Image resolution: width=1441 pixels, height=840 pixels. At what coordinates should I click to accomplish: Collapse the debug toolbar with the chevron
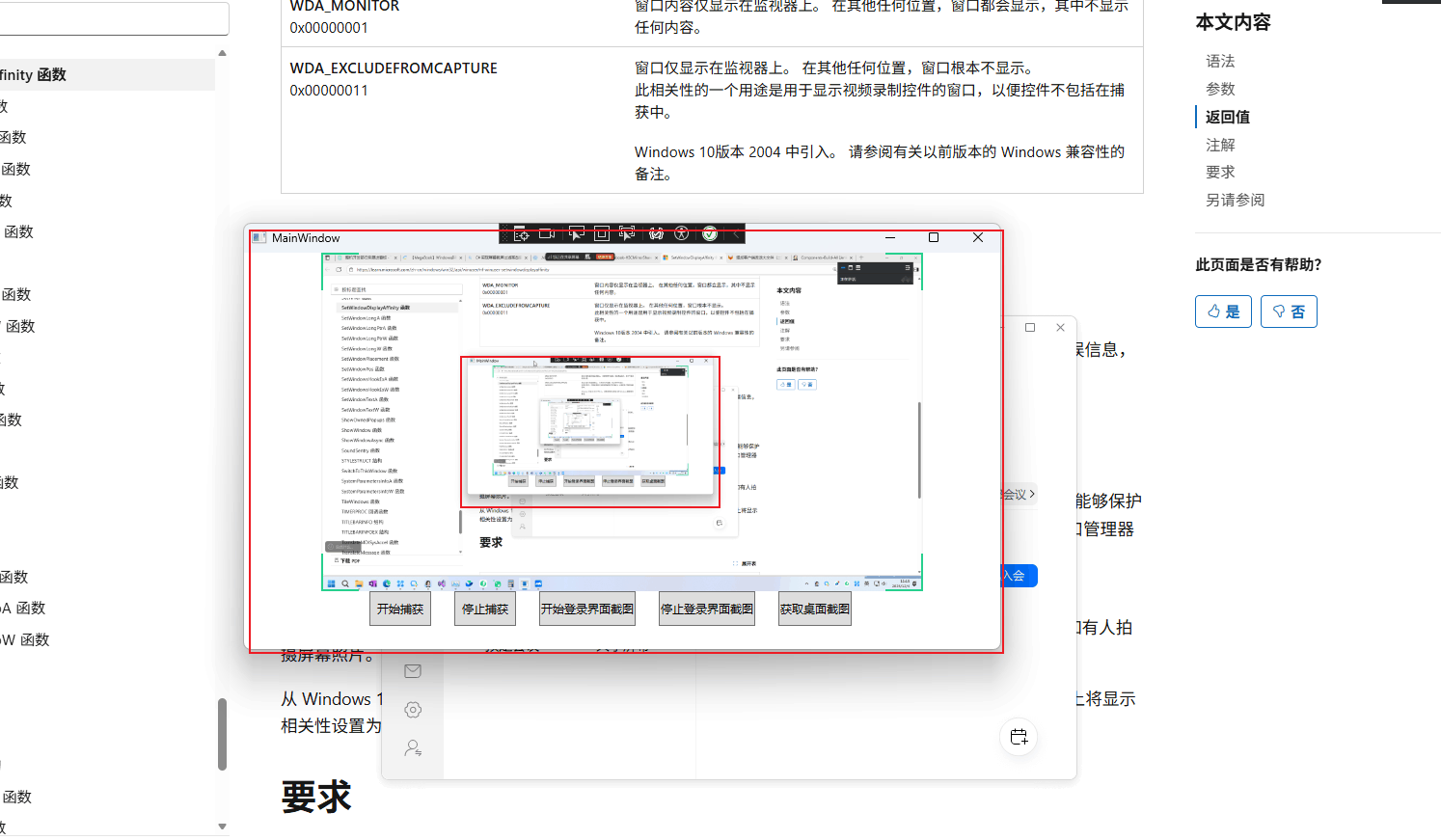tap(736, 233)
